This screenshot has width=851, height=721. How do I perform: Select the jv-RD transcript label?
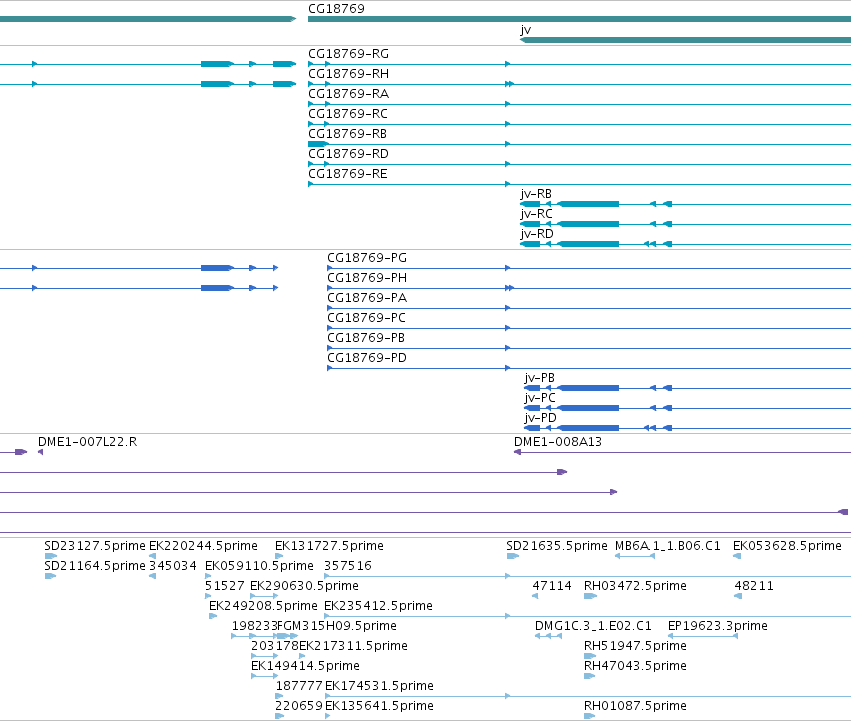537,235
